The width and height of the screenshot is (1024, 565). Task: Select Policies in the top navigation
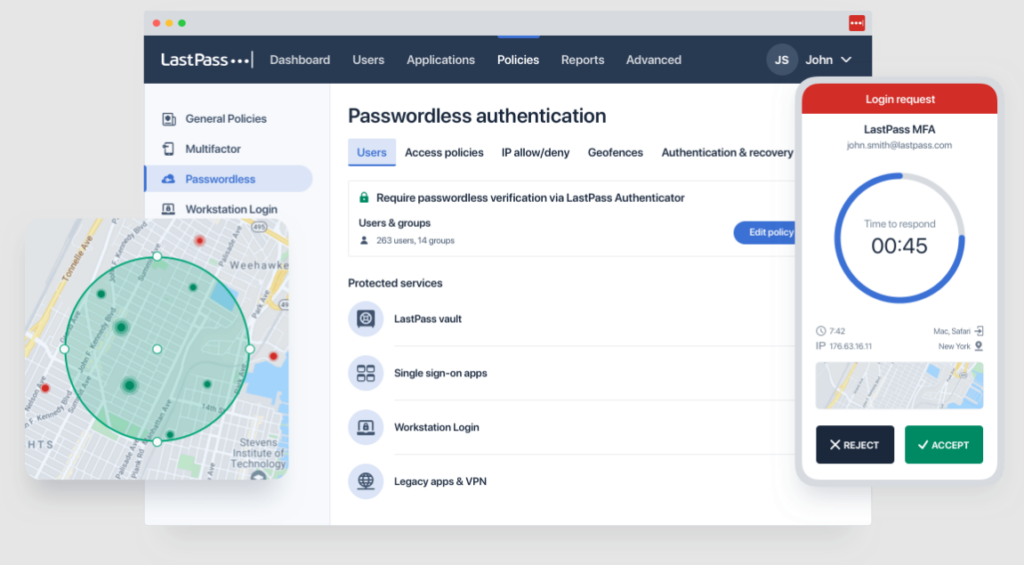pos(518,60)
